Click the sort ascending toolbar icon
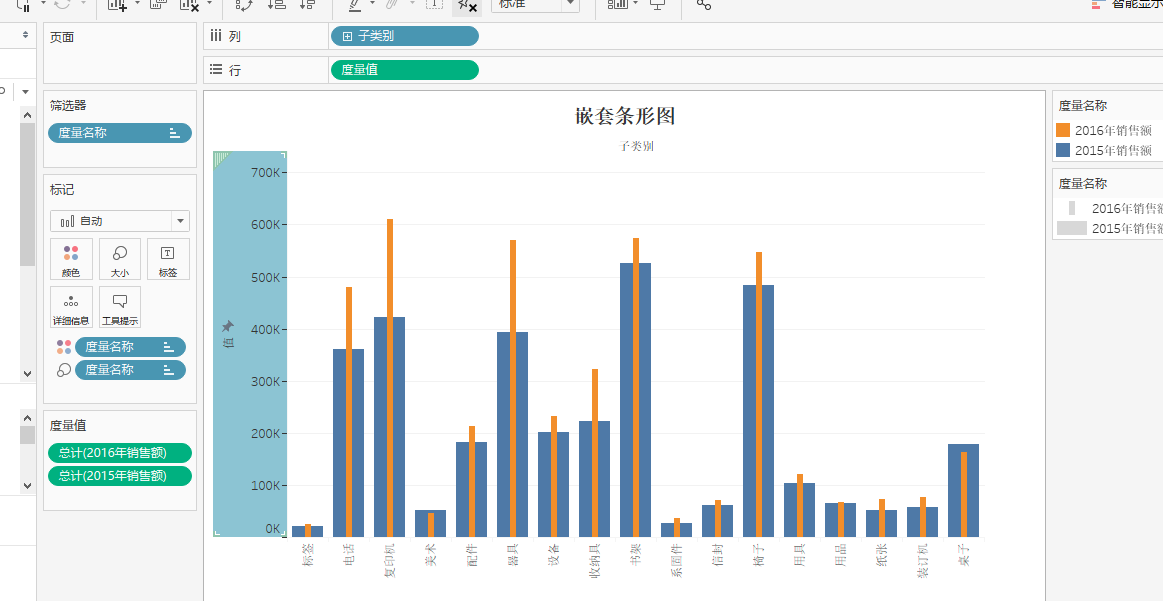 click(276, 4)
